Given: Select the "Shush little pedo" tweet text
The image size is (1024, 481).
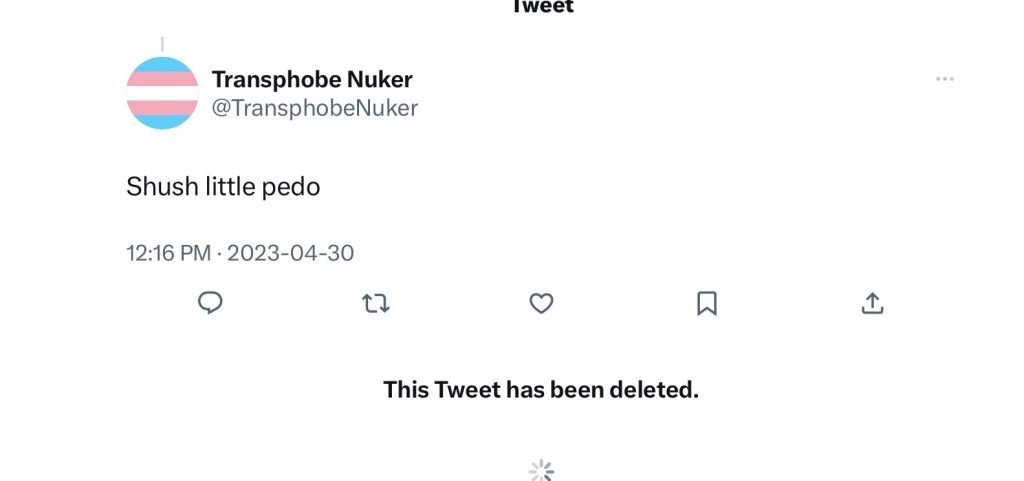Looking at the screenshot, I should pyautogui.click(x=223, y=187).
